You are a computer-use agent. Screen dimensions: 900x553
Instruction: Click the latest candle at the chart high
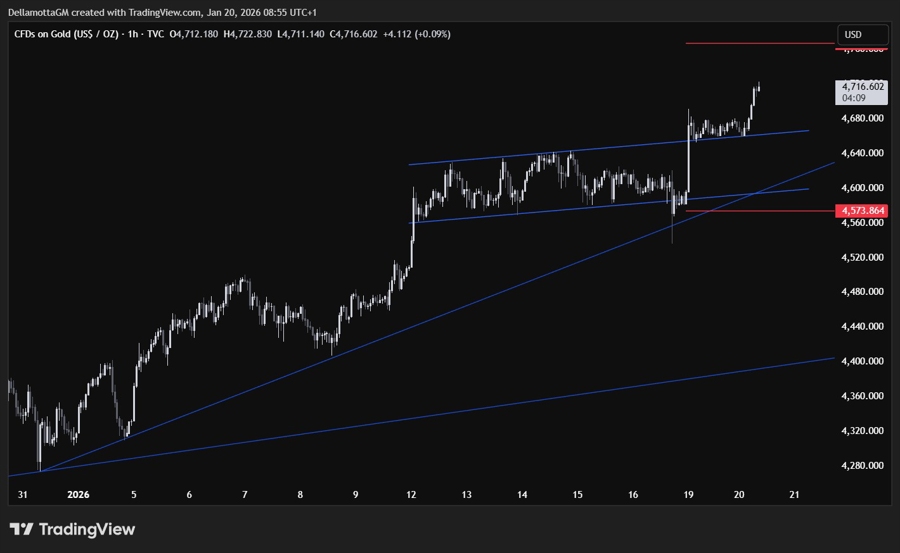(x=758, y=88)
